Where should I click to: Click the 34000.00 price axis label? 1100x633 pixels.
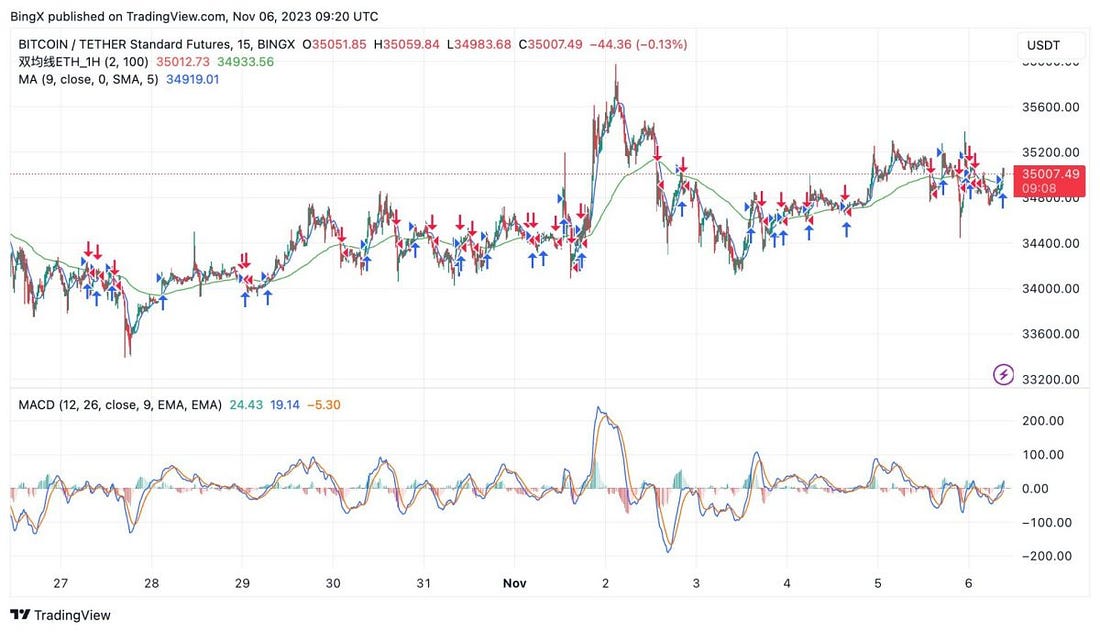(x=1051, y=288)
